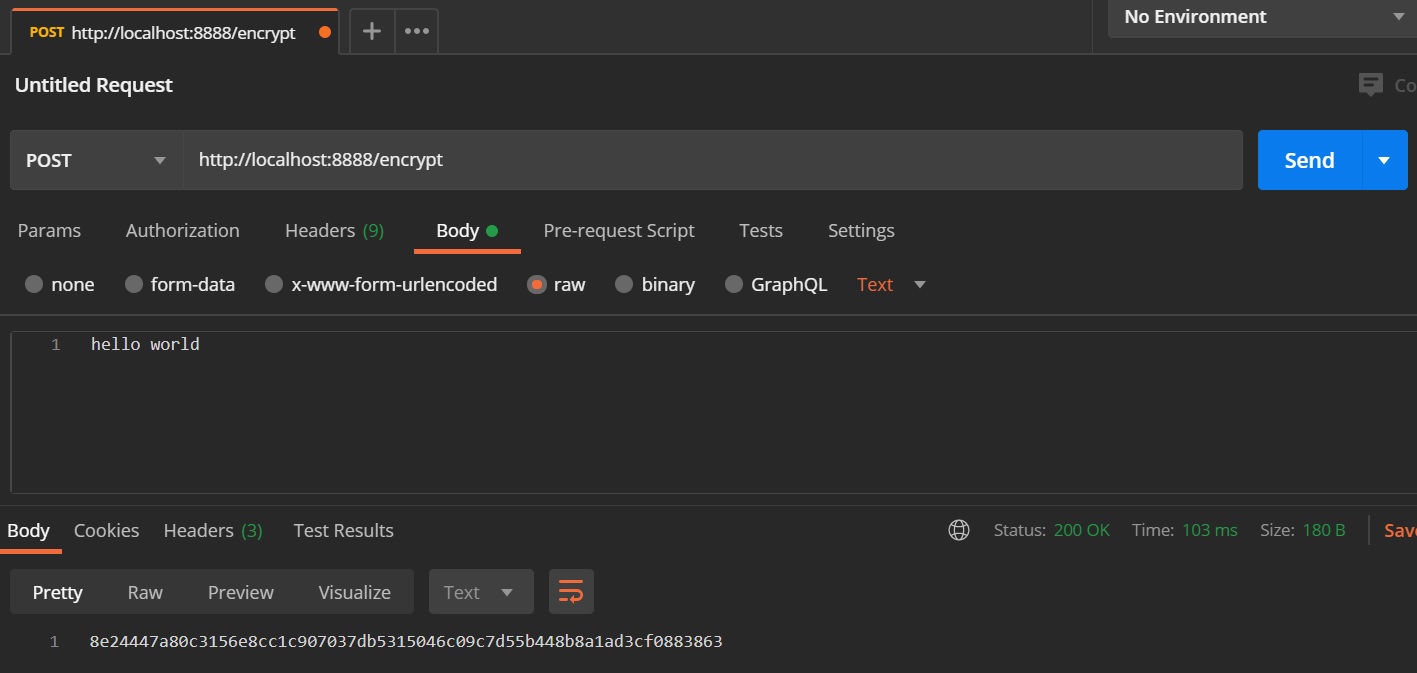Switch response view to Raw
Viewport: 1417px width, 673px height.
[145, 592]
